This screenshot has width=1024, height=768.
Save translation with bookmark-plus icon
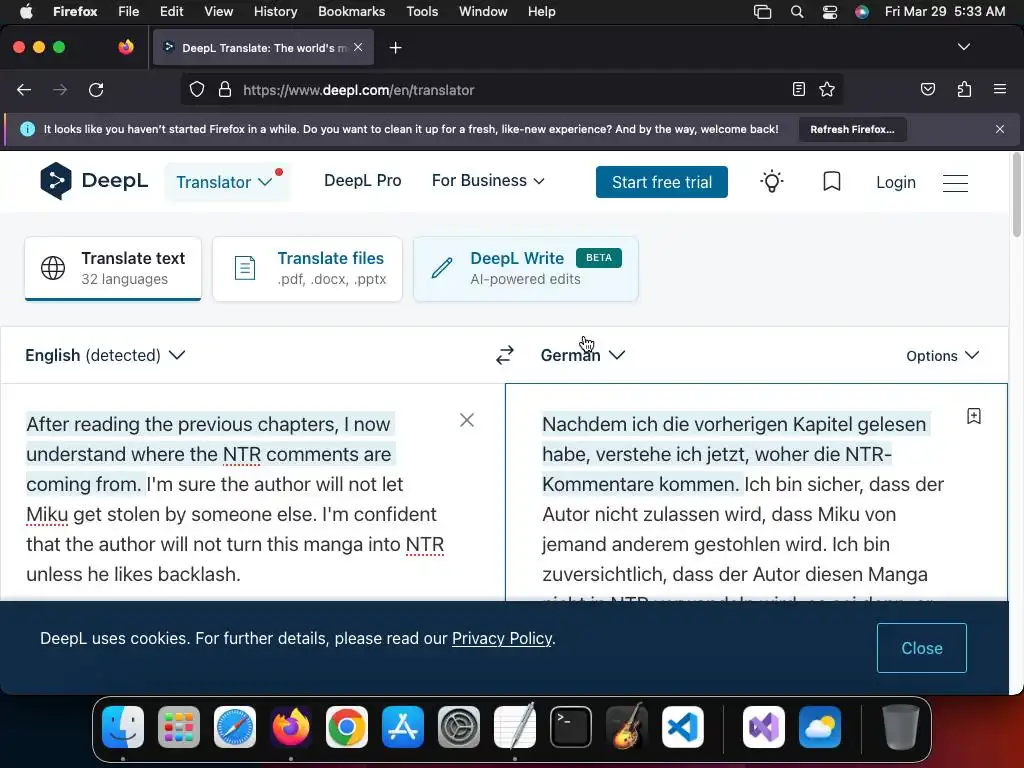[974, 416]
